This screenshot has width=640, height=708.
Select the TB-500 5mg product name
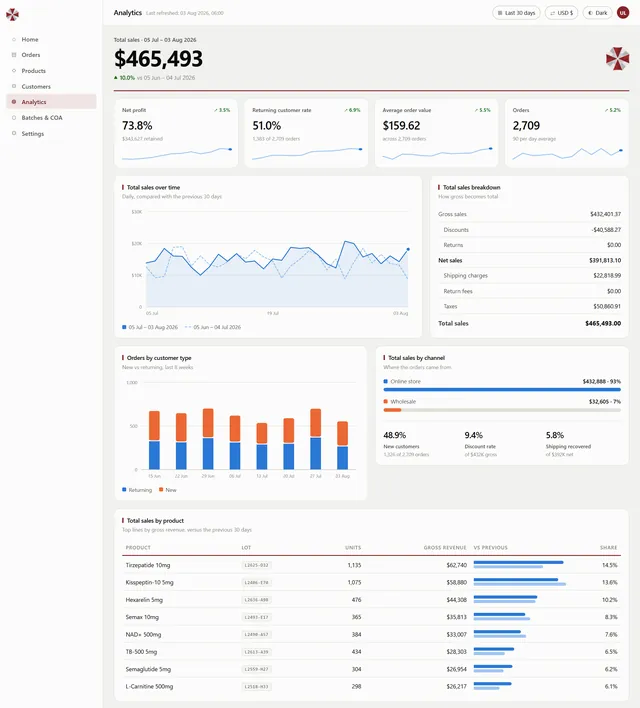[141, 652]
